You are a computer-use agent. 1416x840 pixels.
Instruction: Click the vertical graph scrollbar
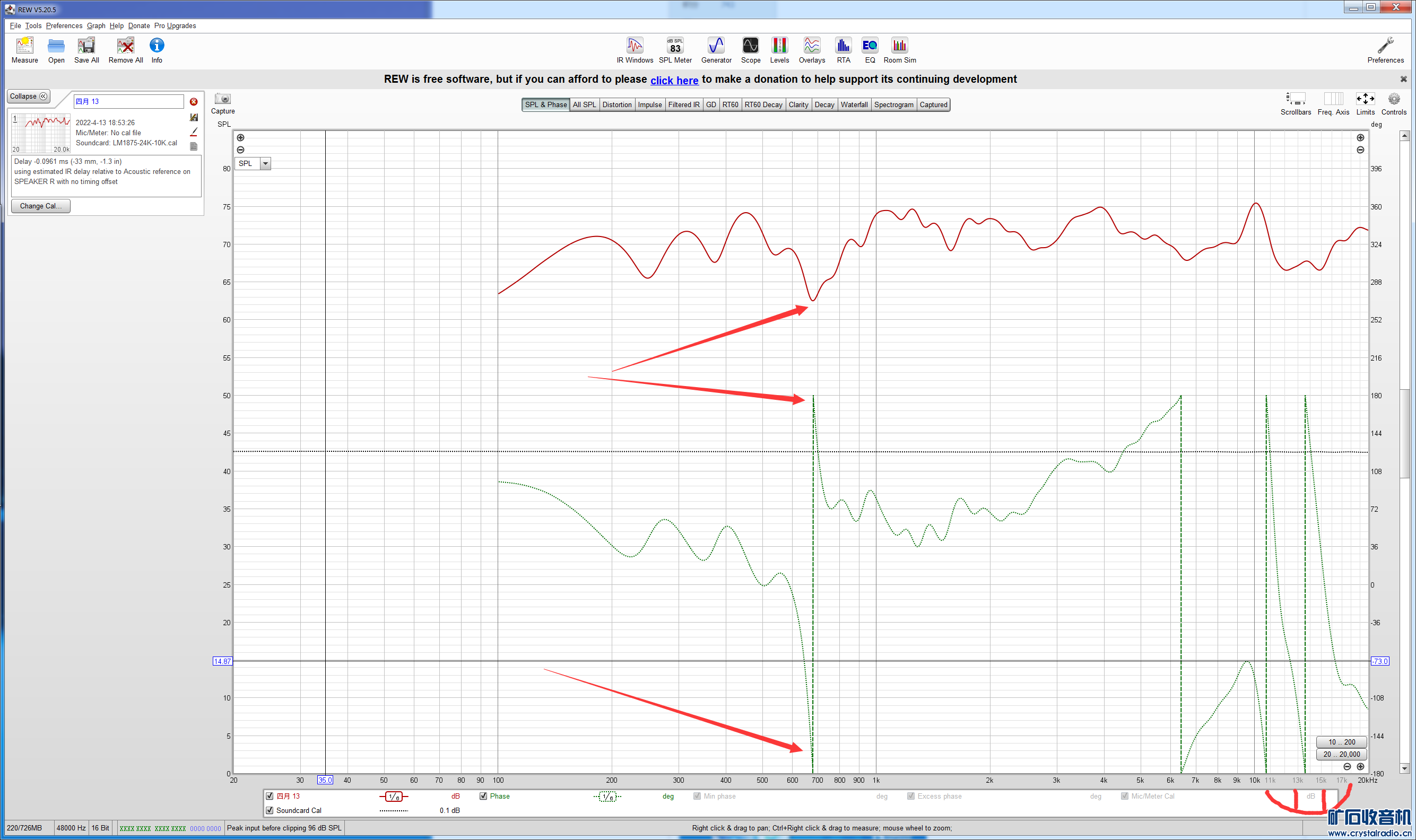click(x=1404, y=433)
